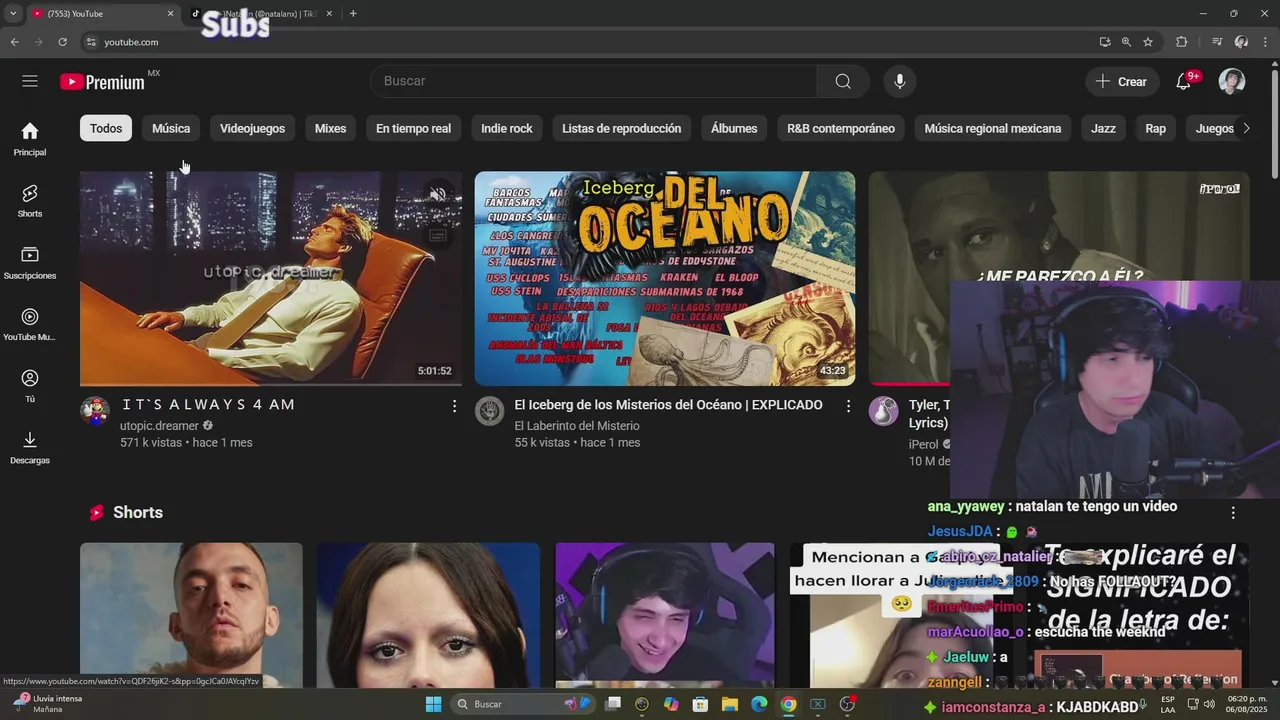
Task: Open Chrome media controls icon
Action: point(1217,42)
